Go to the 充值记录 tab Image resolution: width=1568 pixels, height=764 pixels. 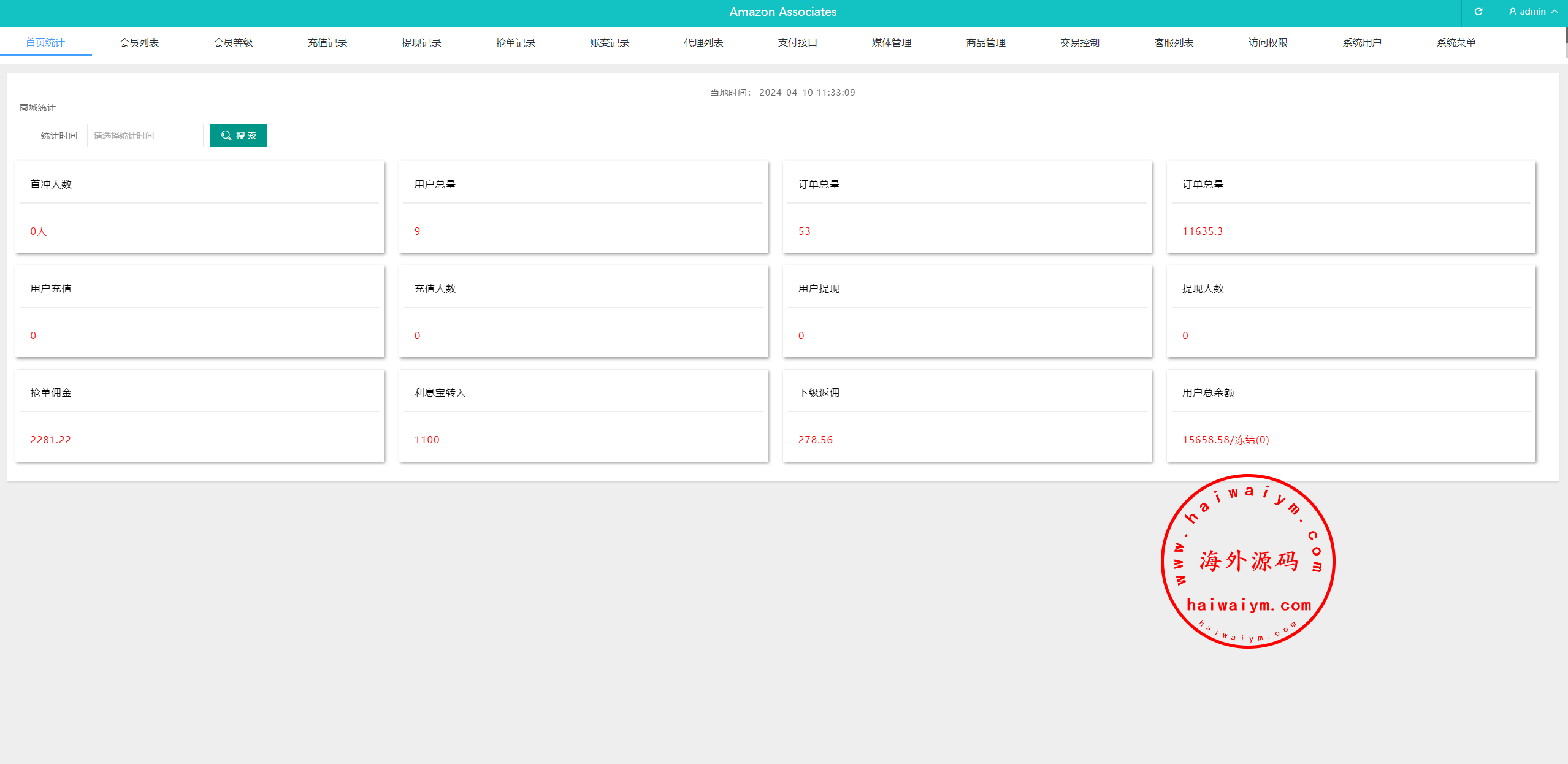327,42
